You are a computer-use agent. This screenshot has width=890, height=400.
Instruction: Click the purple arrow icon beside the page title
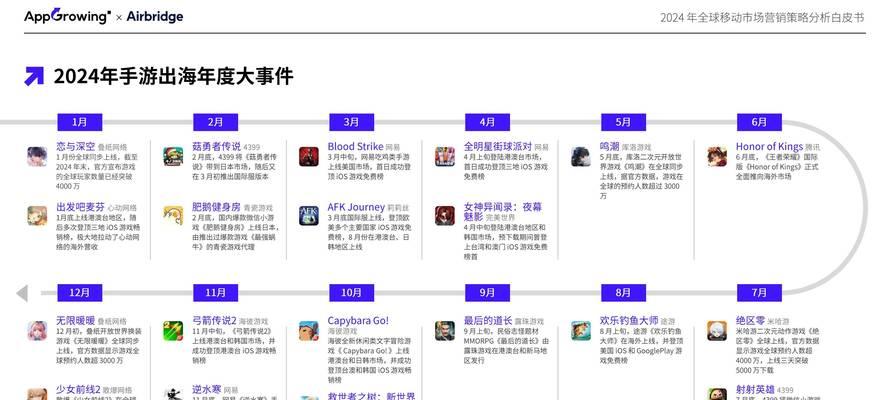pos(34,76)
